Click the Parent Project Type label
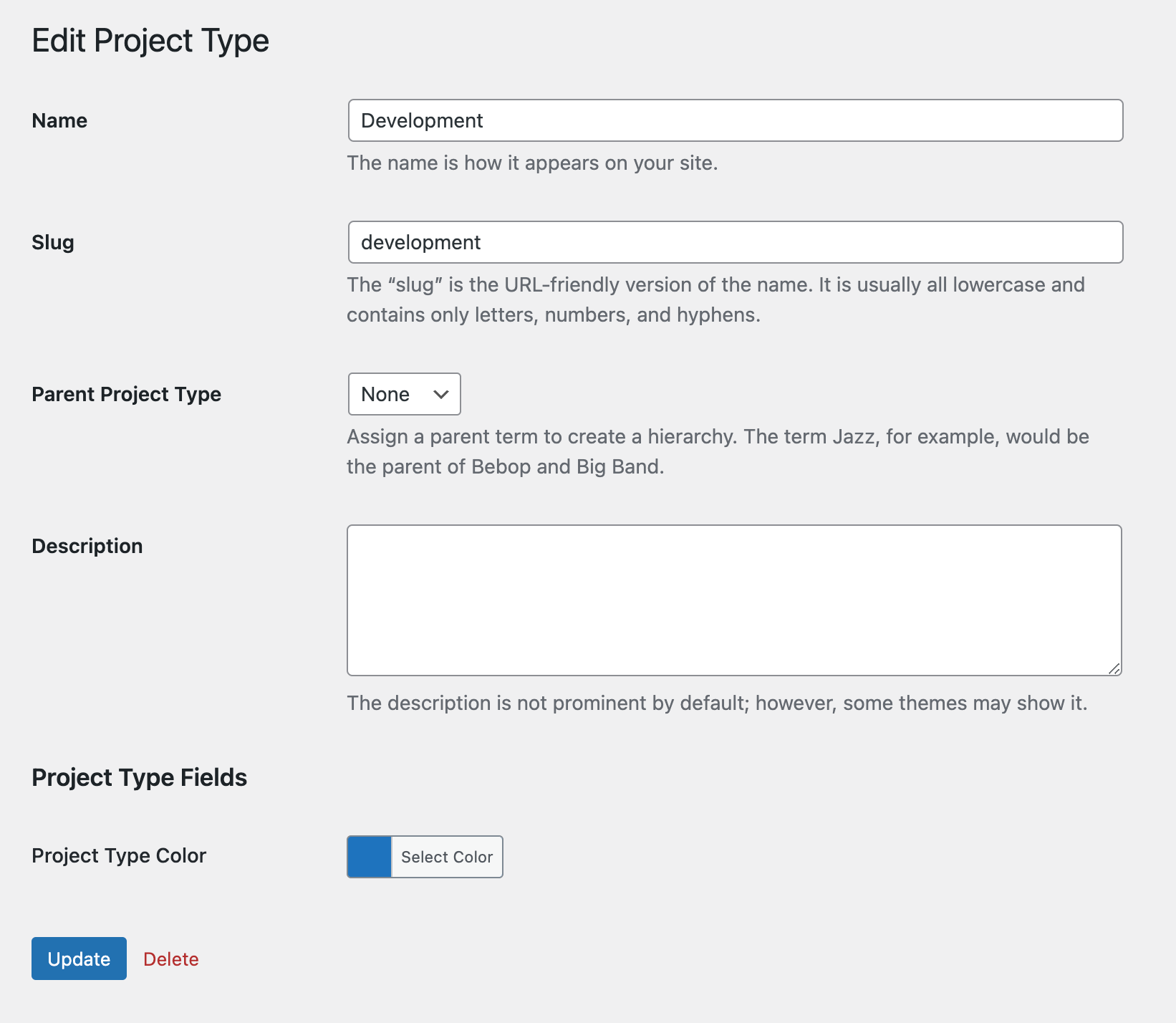1176x1023 pixels. [127, 395]
